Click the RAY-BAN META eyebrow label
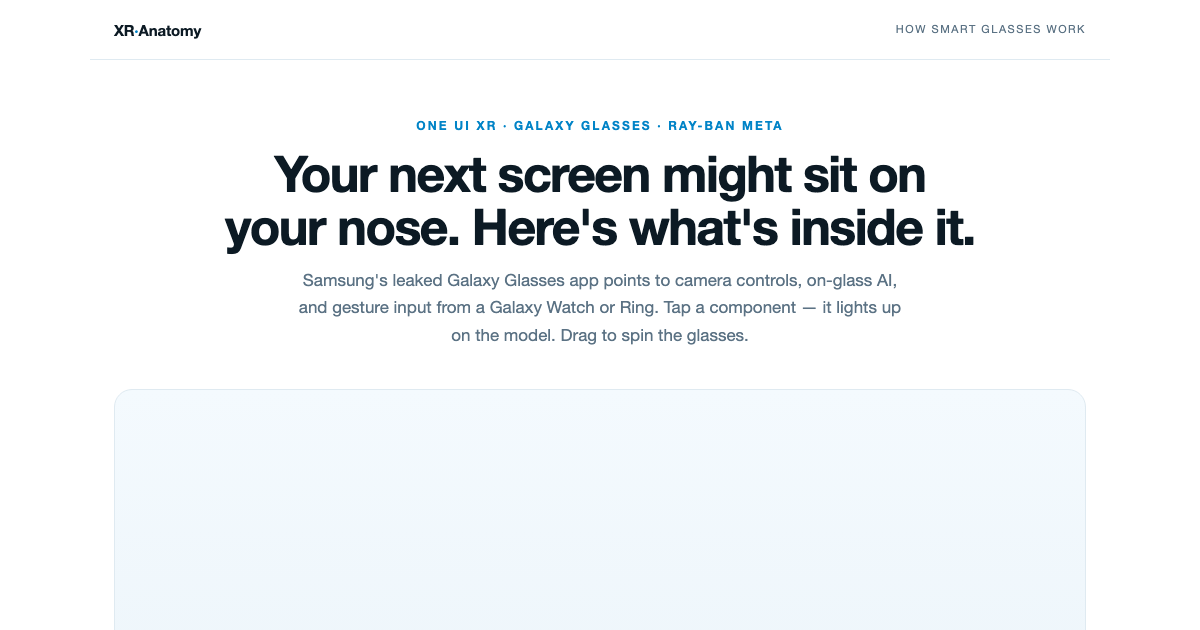The image size is (1200, 630). (x=725, y=126)
